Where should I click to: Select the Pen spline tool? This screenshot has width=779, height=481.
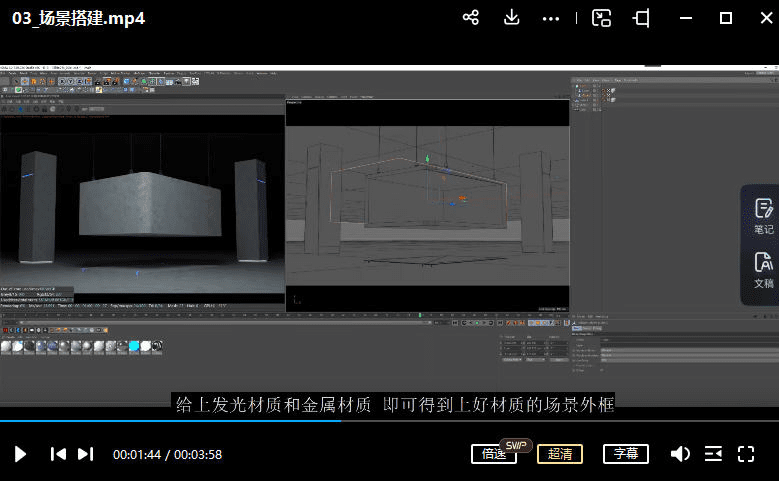click(135, 81)
